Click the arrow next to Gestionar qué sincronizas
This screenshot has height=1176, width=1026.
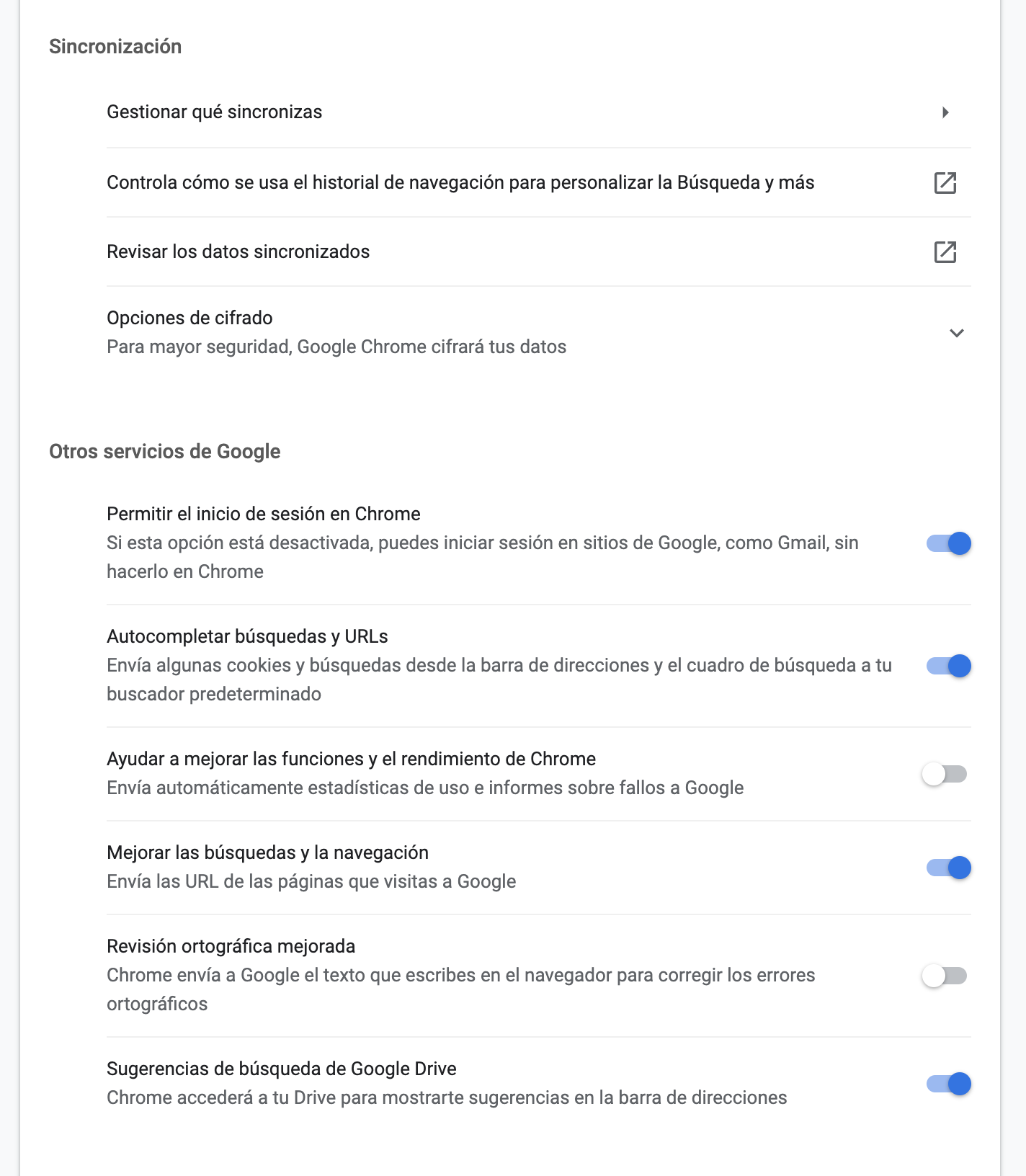(945, 112)
